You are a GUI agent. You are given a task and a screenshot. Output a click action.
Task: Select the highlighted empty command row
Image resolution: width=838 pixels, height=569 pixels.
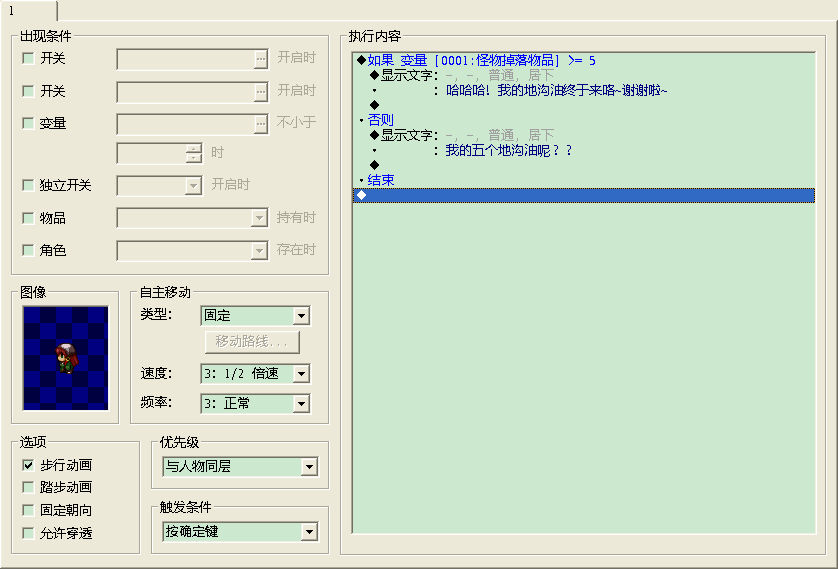click(x=584, y=195)
